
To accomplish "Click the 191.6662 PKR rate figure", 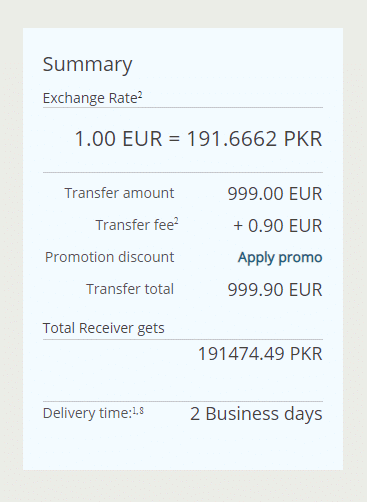I will coord(254,139).
